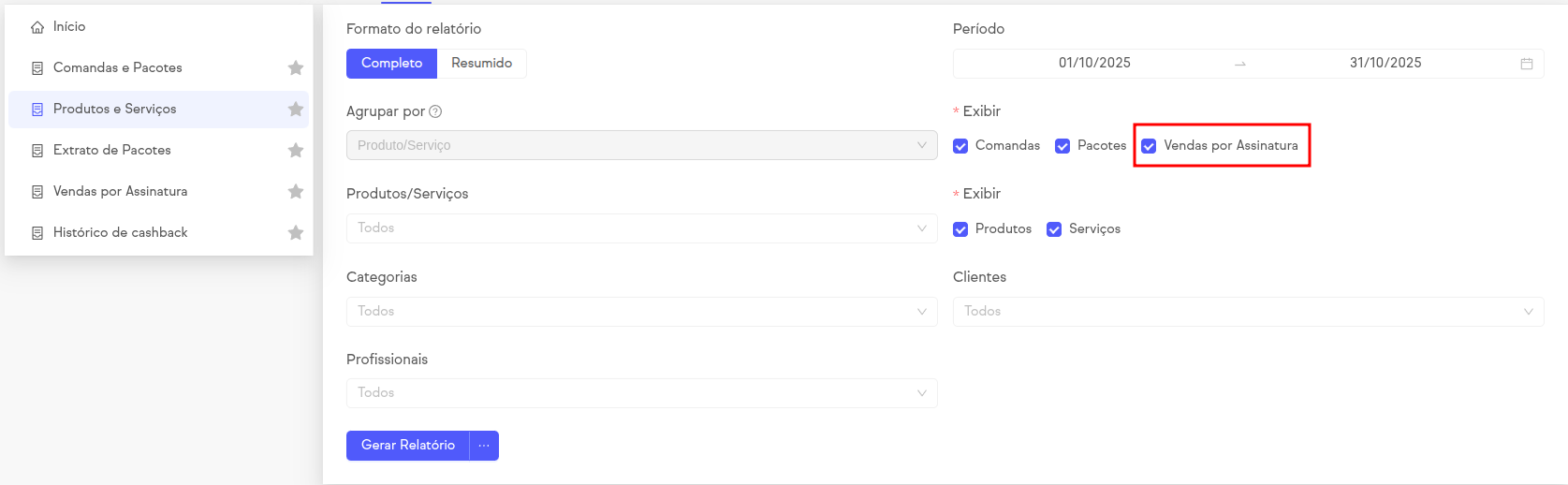
Task: Expand the Categorias dropdown
Action: [x=641, y=311]
